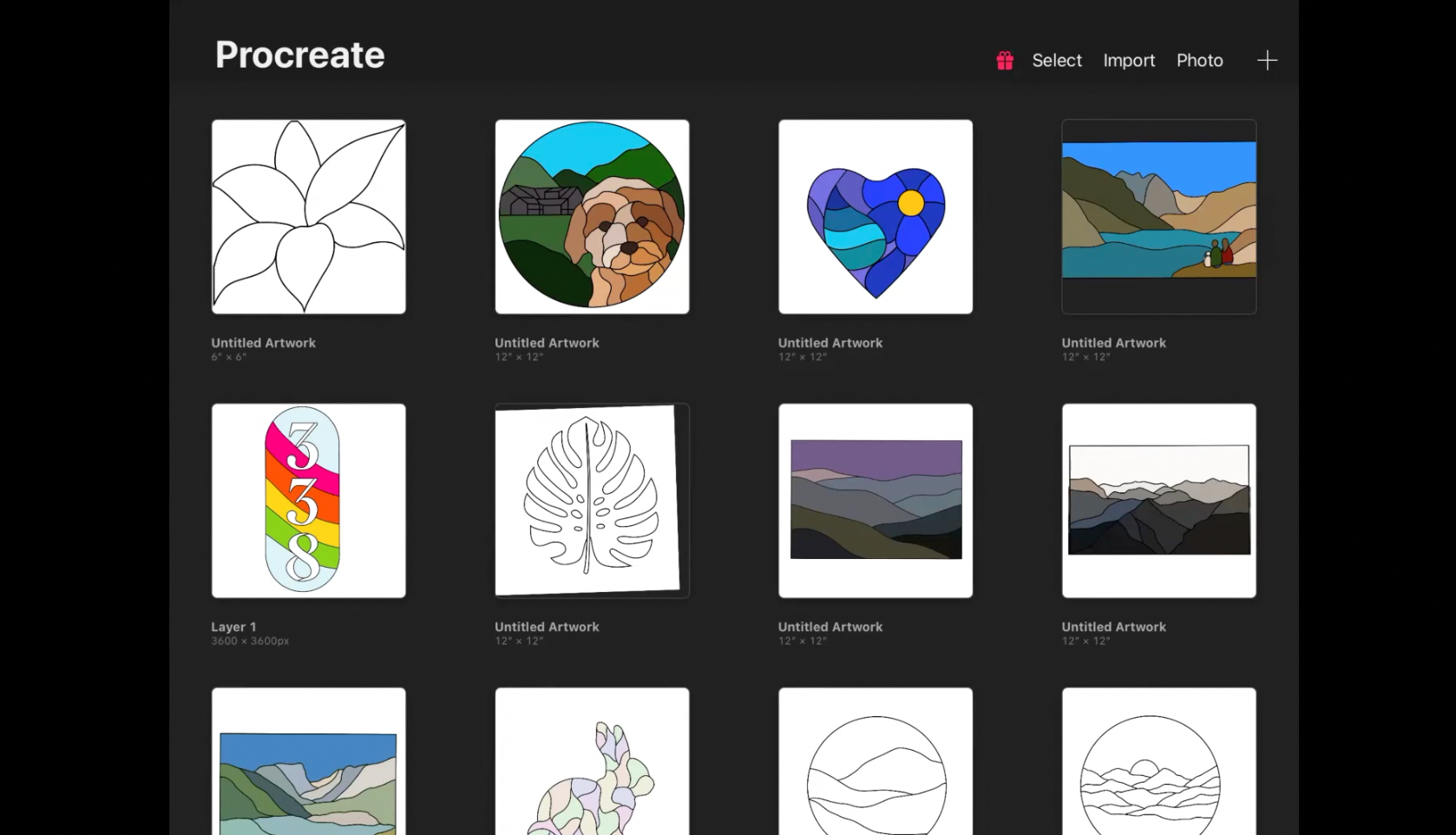Rename Untitled Artwork under blue heart

(x=830, y=343)
